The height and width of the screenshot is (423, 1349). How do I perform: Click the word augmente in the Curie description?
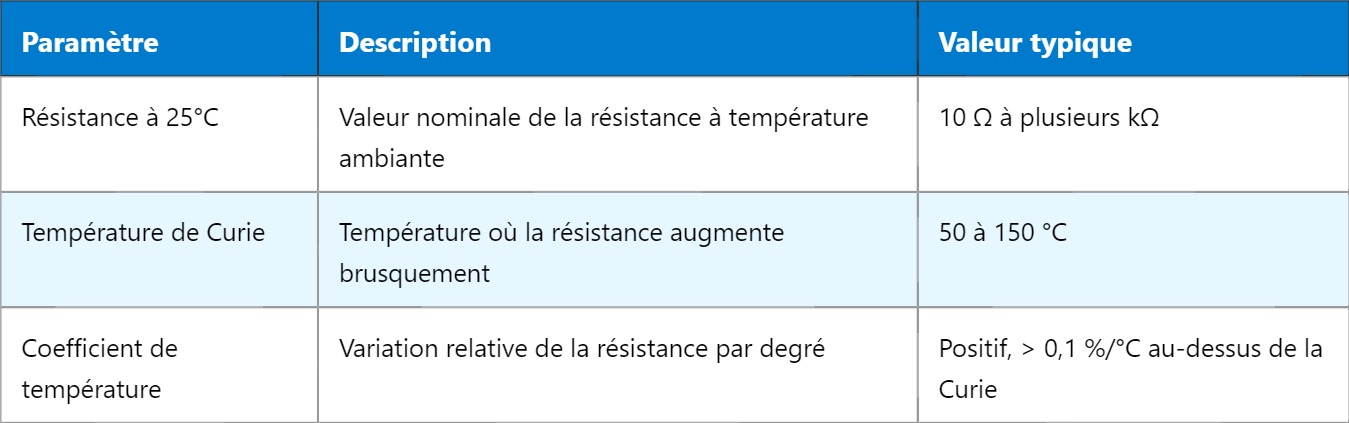click(x=735, y=232)
